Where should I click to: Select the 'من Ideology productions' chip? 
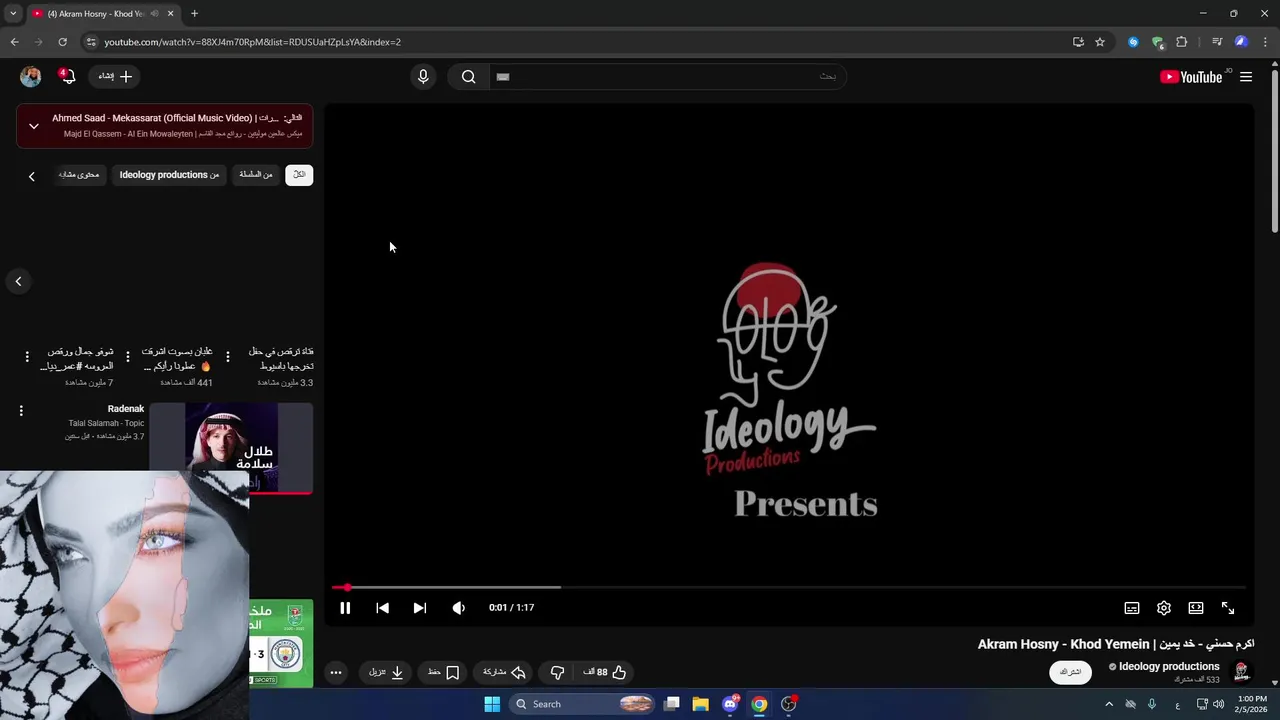pyautogui.click(x=169, y=175)
